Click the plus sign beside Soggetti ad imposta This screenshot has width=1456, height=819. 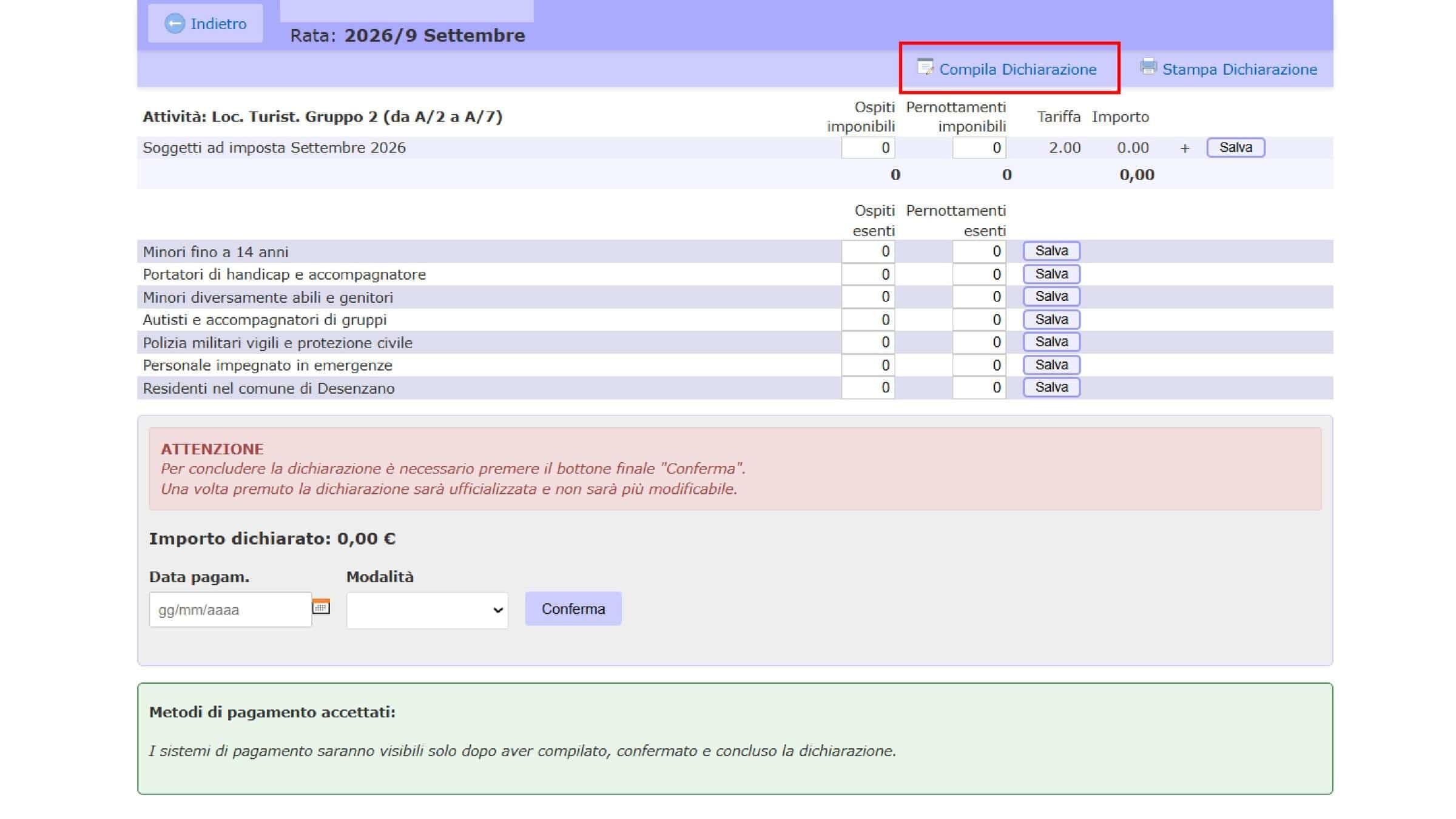point(1184,148)
